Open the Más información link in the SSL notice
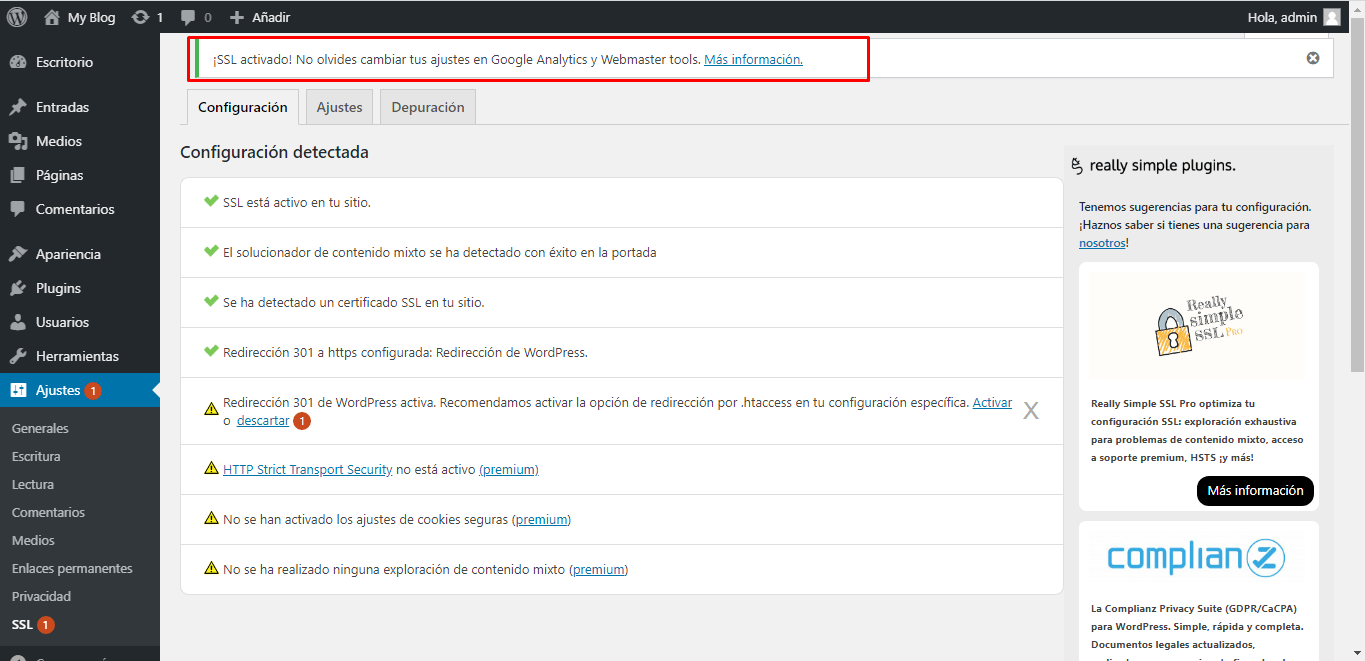This screenshot has height=661, width=1365. click(x=753, y=58)
